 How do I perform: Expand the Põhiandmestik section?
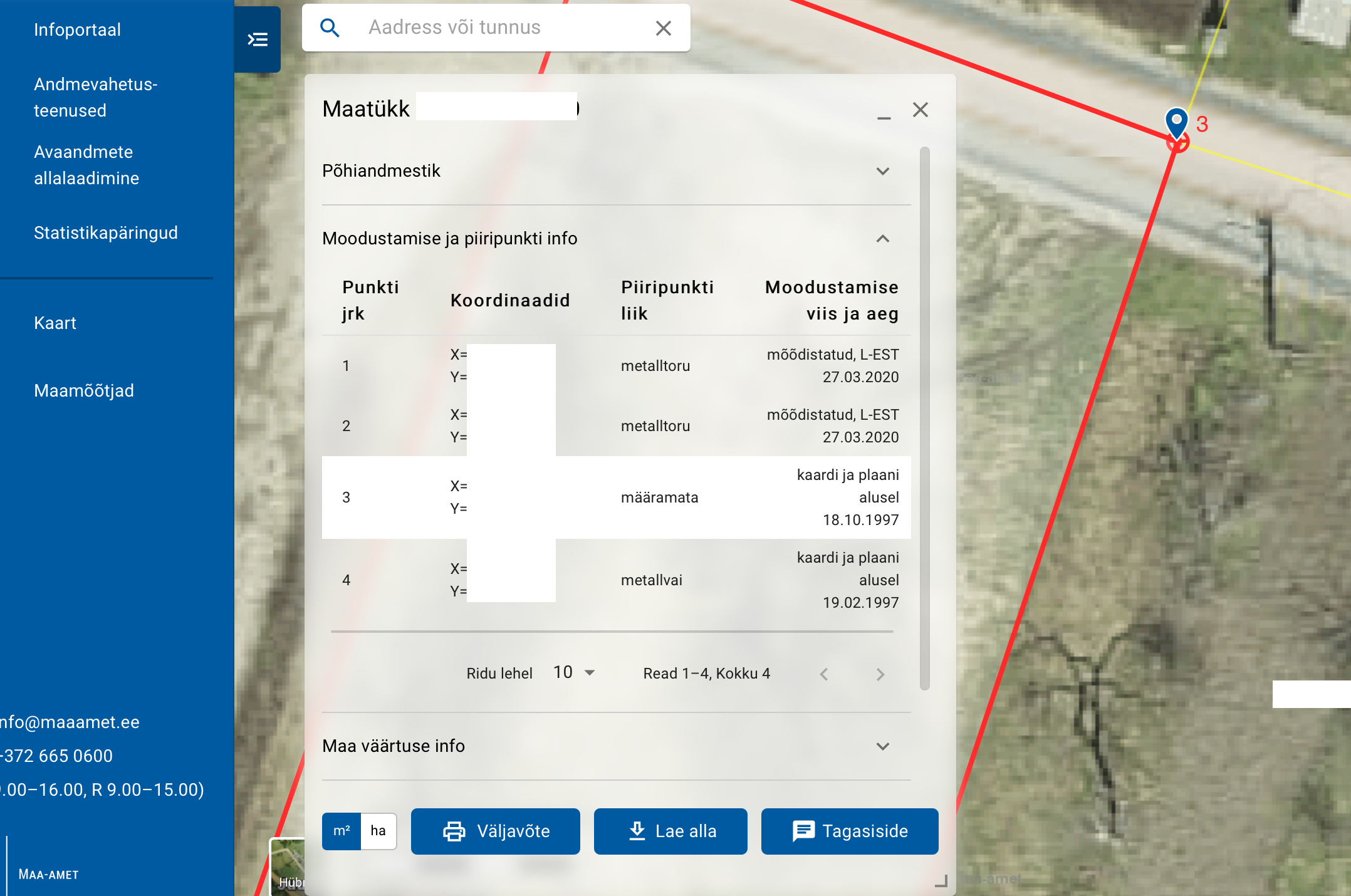(x=882, y=171)
